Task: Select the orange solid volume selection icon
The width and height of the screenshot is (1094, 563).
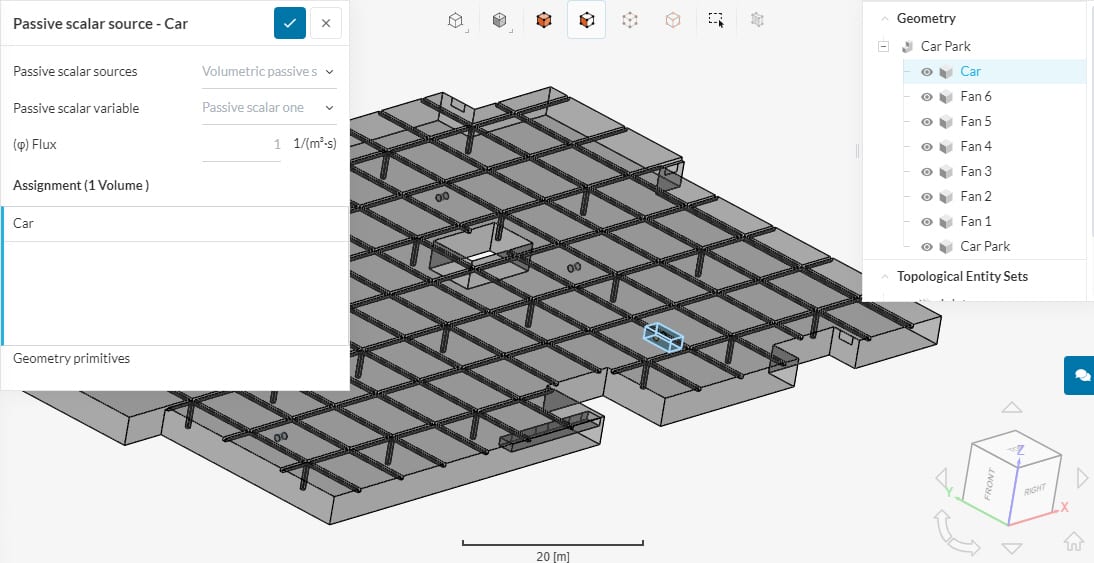Action: 543,19
